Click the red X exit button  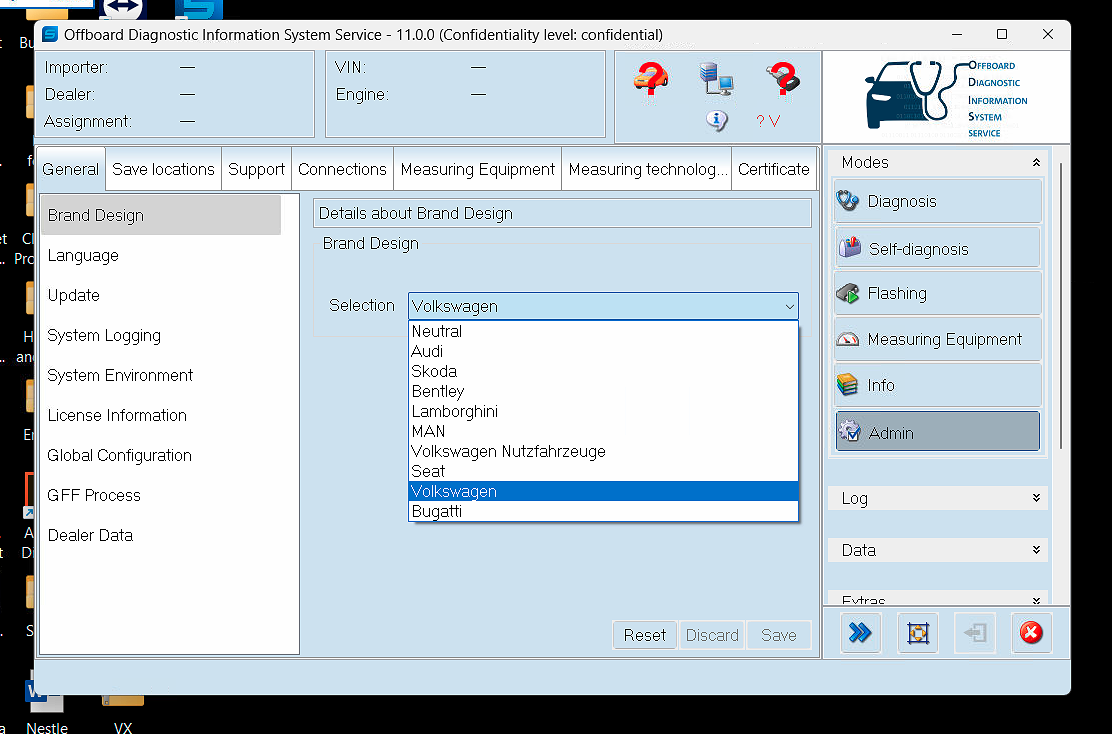1031,632
